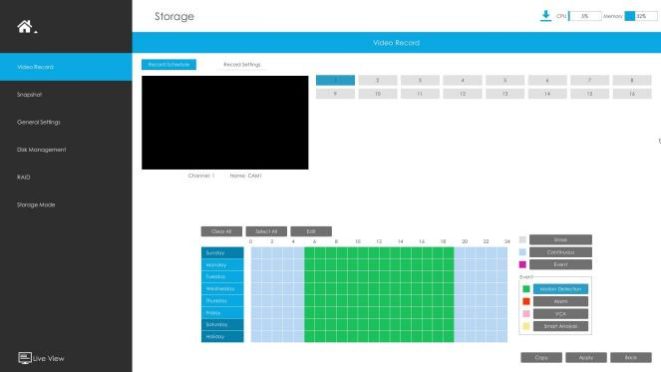Image resolution: width=661 pixels, height=372 pixels.
Task: Select the Sunday row in schedule
Action: click(x=222, y=253)
